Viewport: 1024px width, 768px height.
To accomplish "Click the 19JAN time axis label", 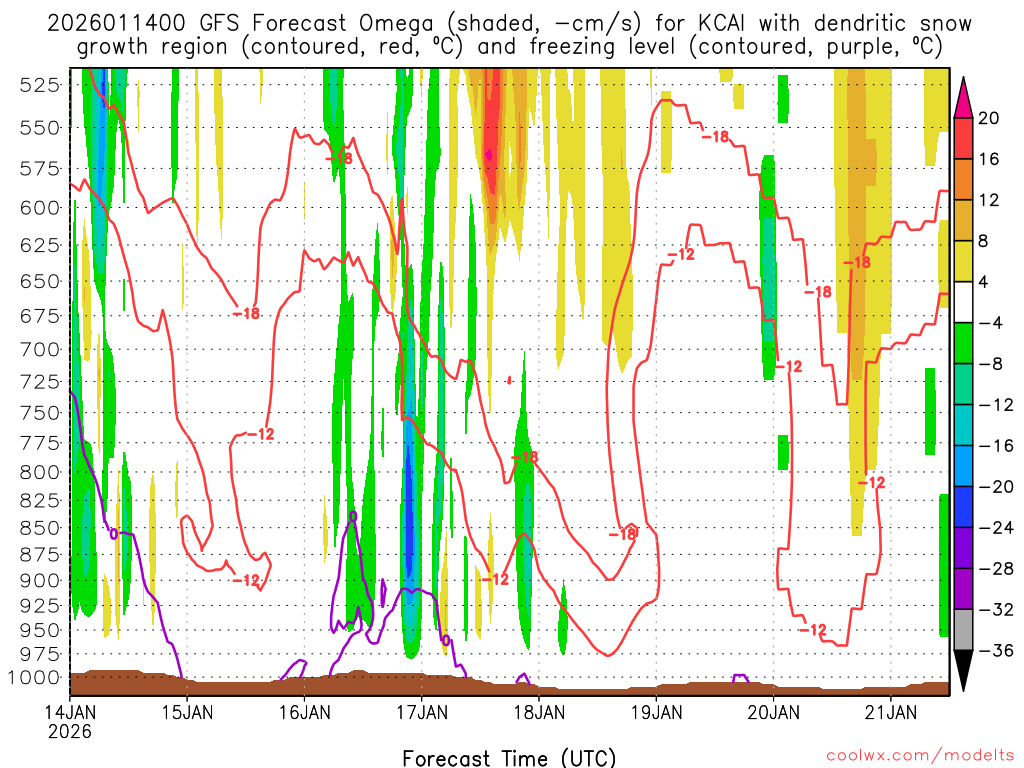I will point(656,712).
